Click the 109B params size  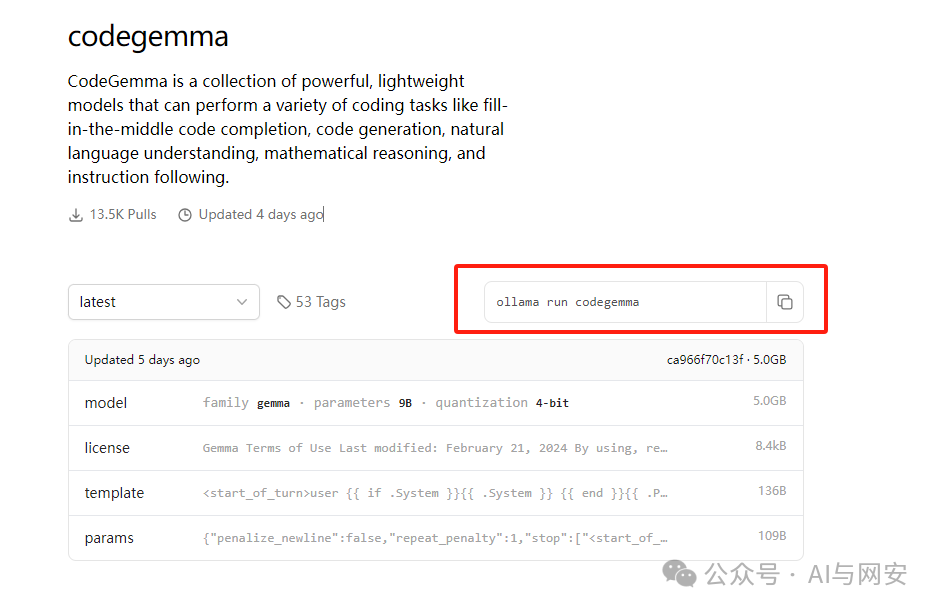[x=772, y=536]
